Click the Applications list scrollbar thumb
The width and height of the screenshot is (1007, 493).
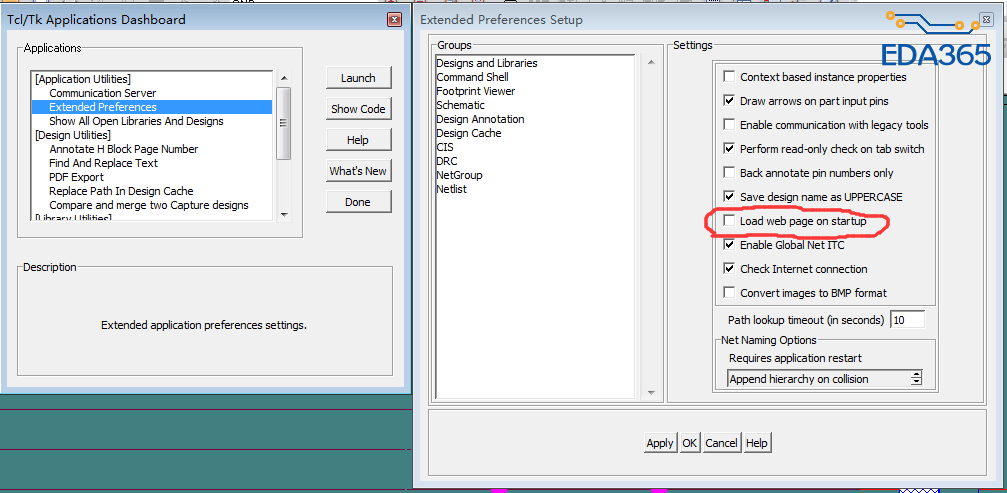[x=284, y=123]
